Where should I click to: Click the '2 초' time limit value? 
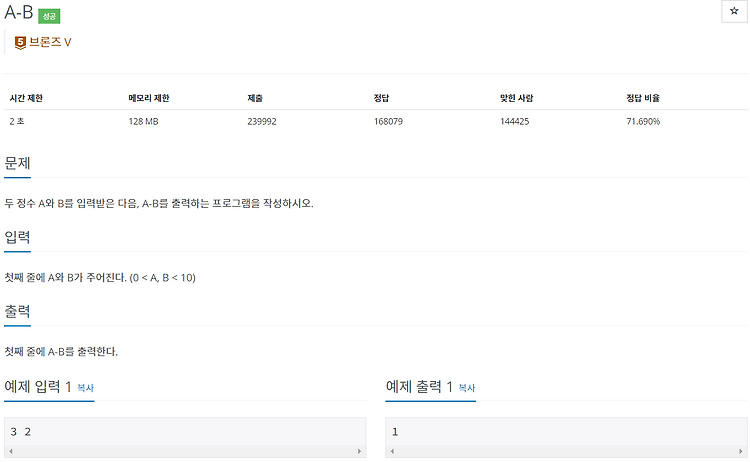[17, 121]
